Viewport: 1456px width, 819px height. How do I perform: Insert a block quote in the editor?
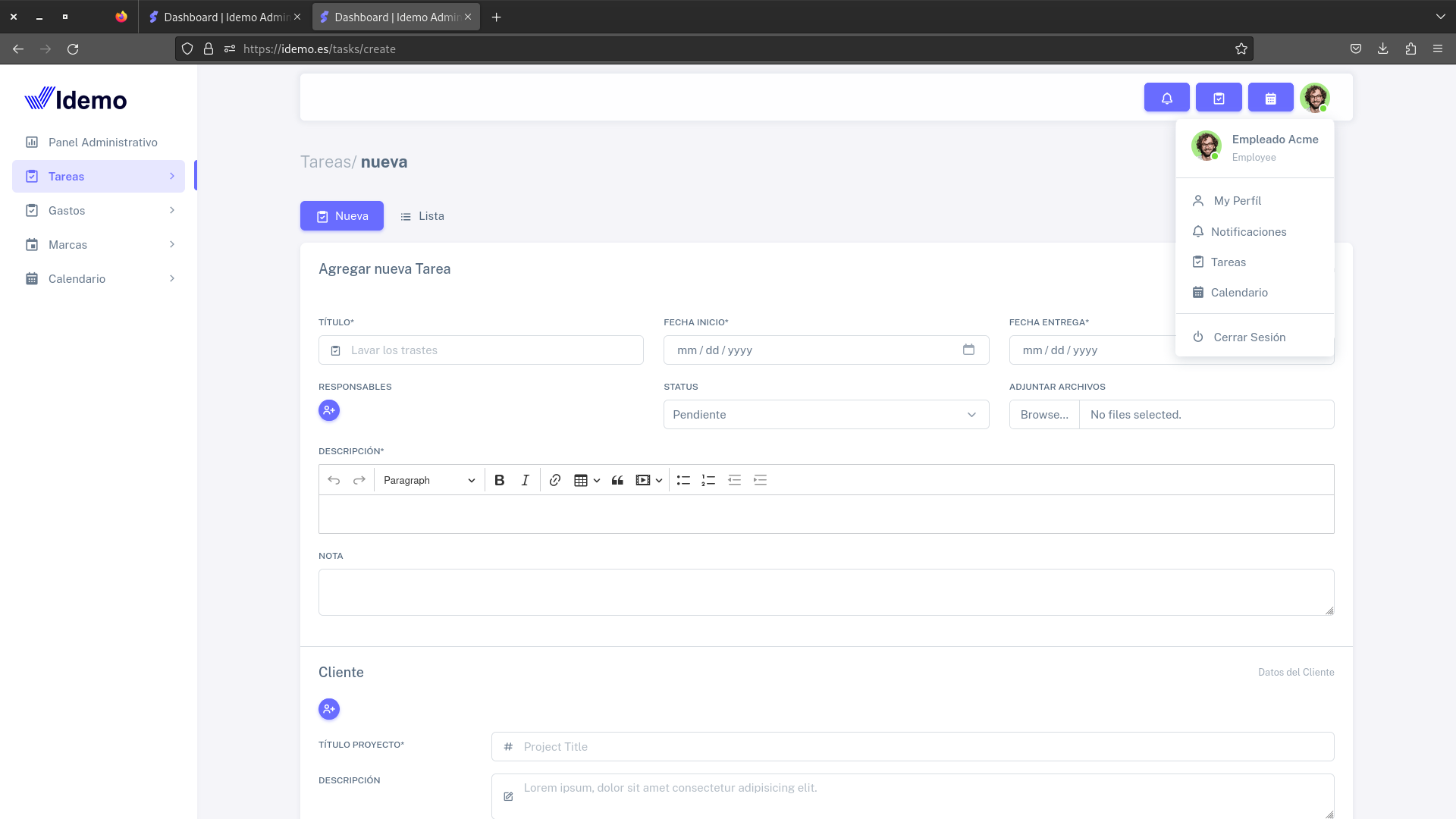point(617,480)
